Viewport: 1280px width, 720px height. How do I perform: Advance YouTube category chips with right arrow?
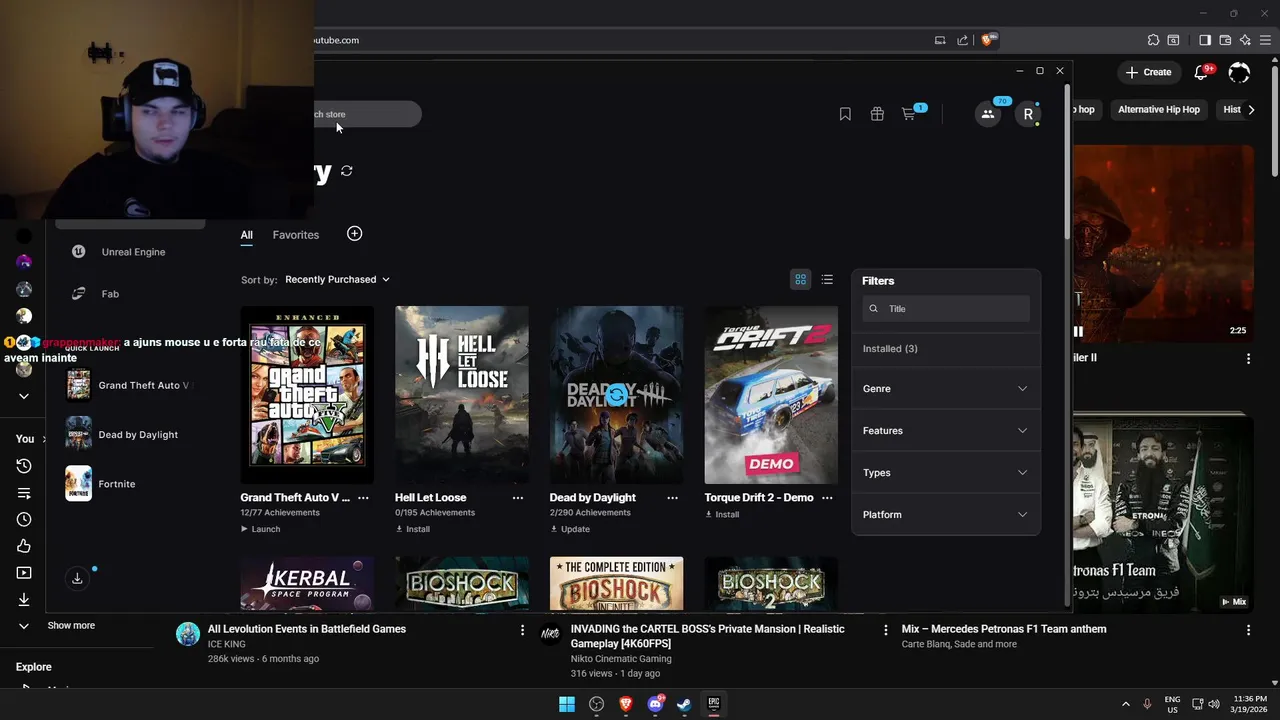1251,110
